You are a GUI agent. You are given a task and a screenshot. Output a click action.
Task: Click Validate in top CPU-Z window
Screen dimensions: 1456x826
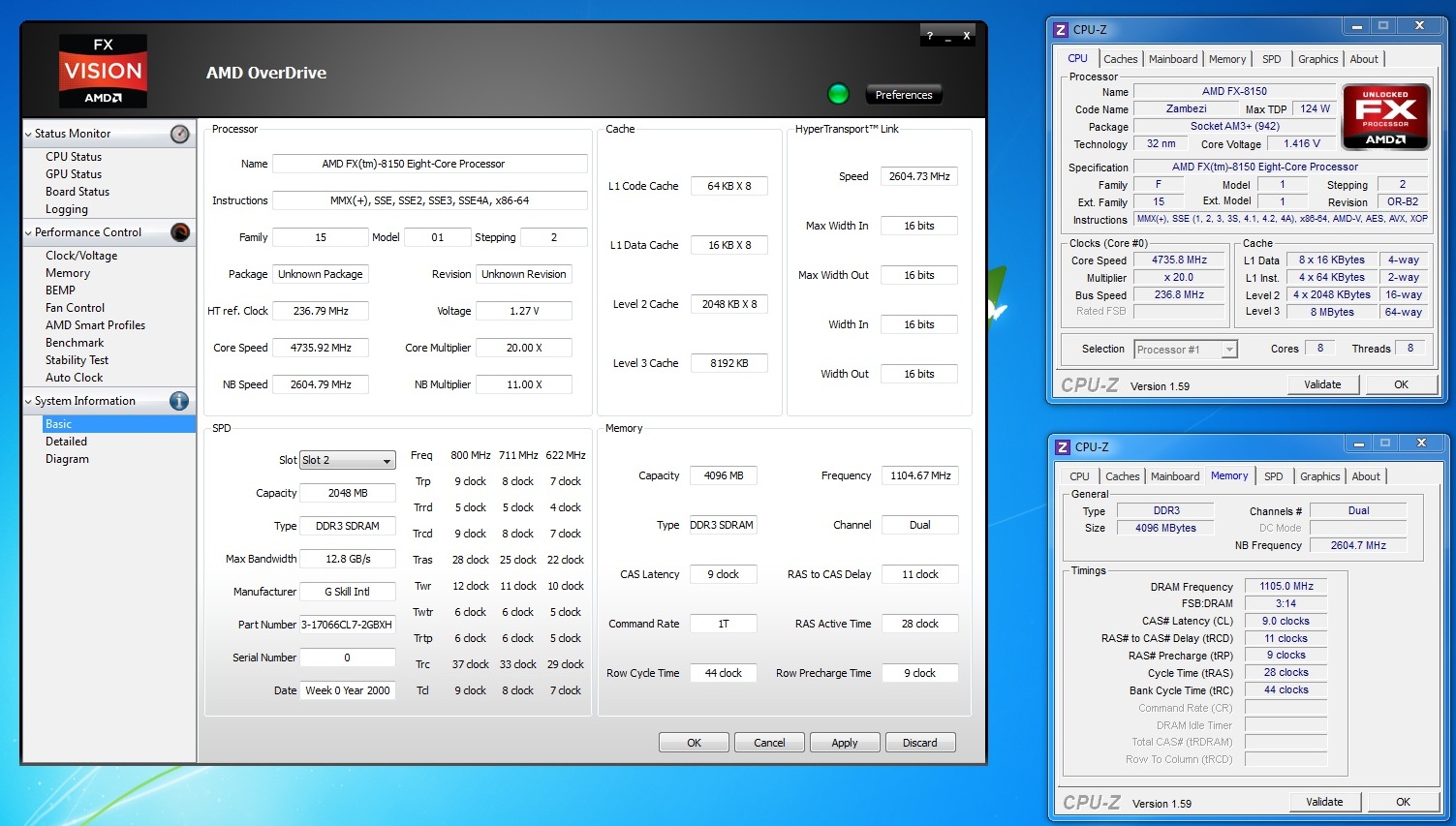[x=1322, y=384]
